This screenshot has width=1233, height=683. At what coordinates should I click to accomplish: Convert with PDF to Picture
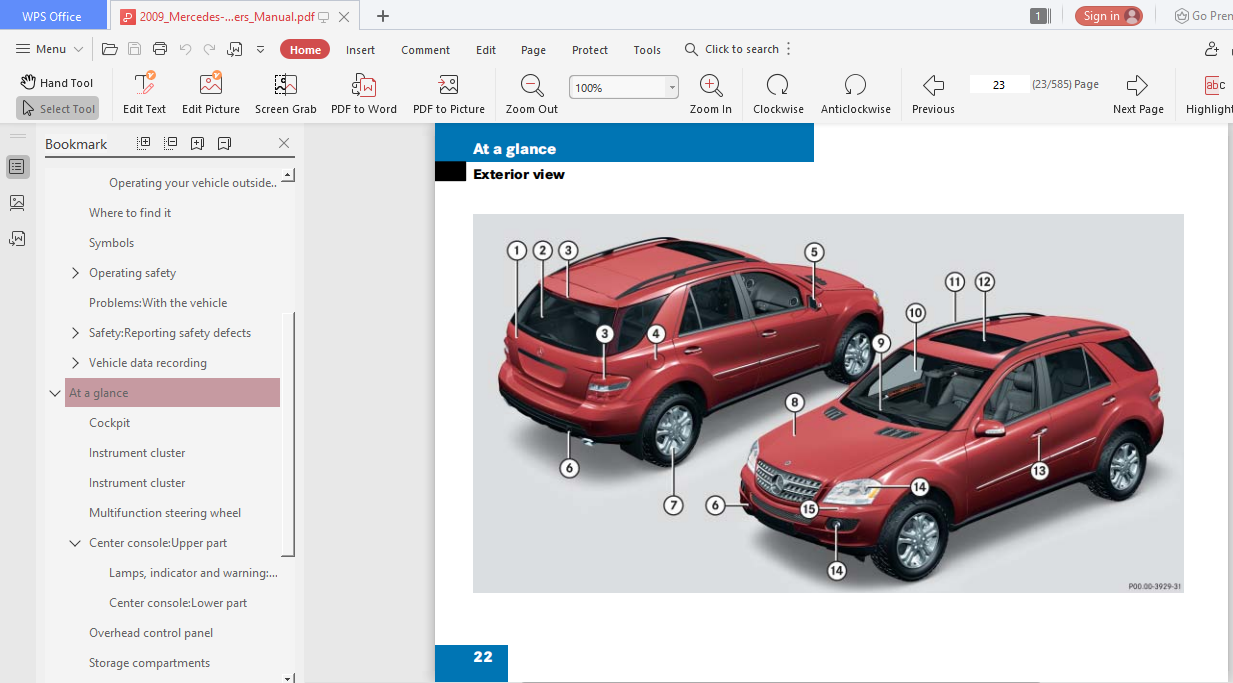pos(449,93)
